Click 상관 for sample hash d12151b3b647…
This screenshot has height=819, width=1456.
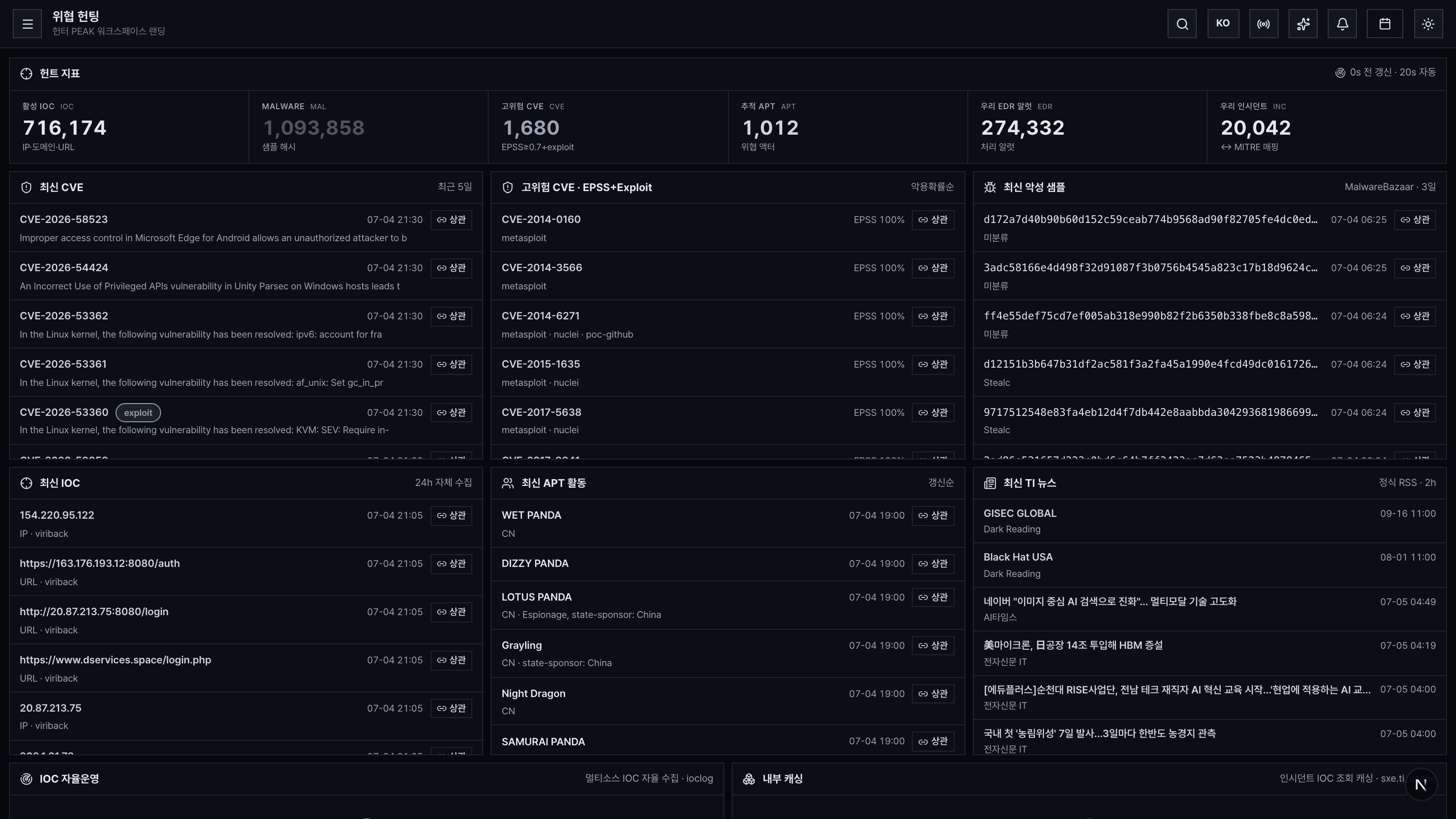pos(1415,364)
